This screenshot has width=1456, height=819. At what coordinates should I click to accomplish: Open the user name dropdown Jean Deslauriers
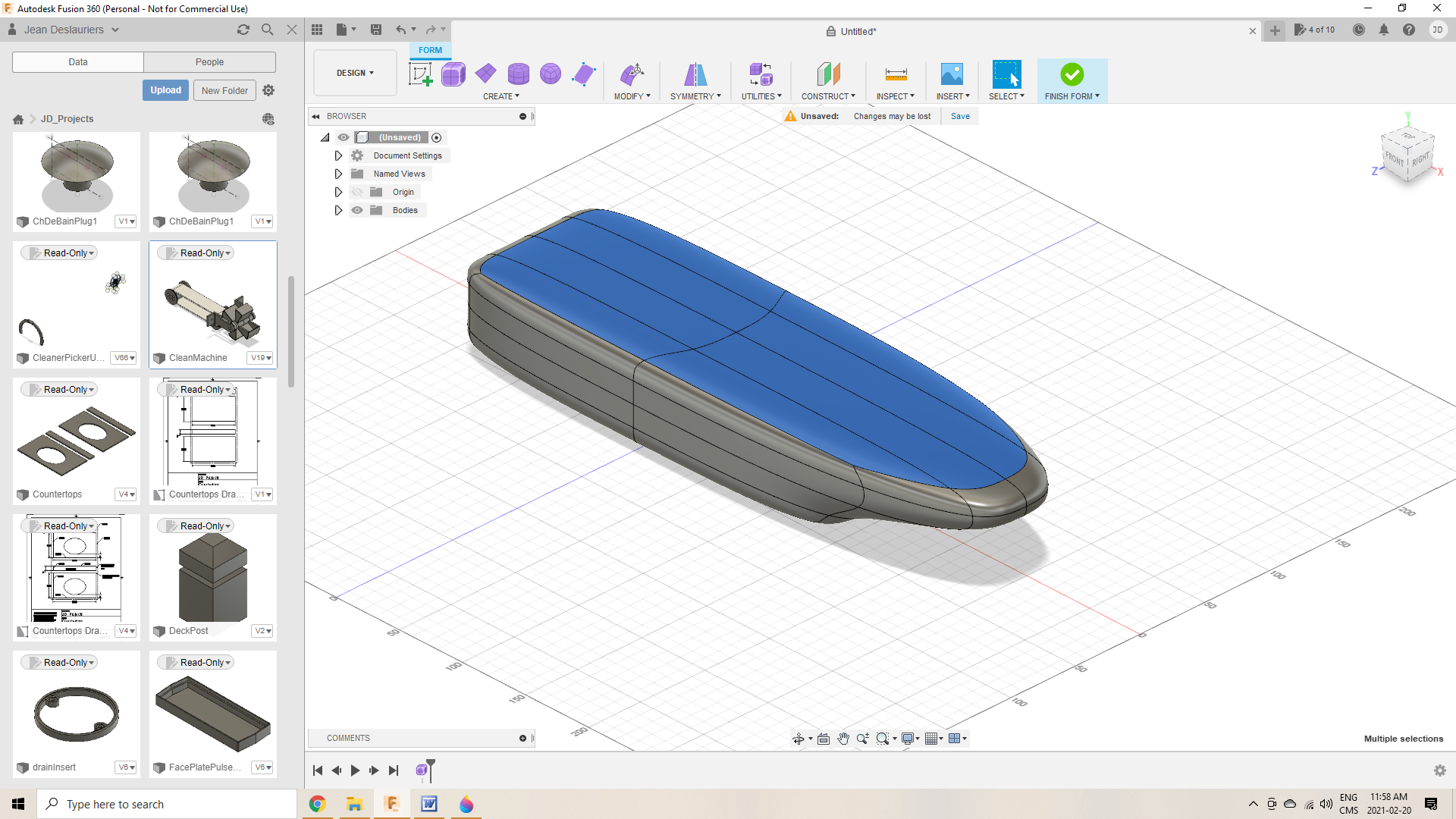point(72,30)
